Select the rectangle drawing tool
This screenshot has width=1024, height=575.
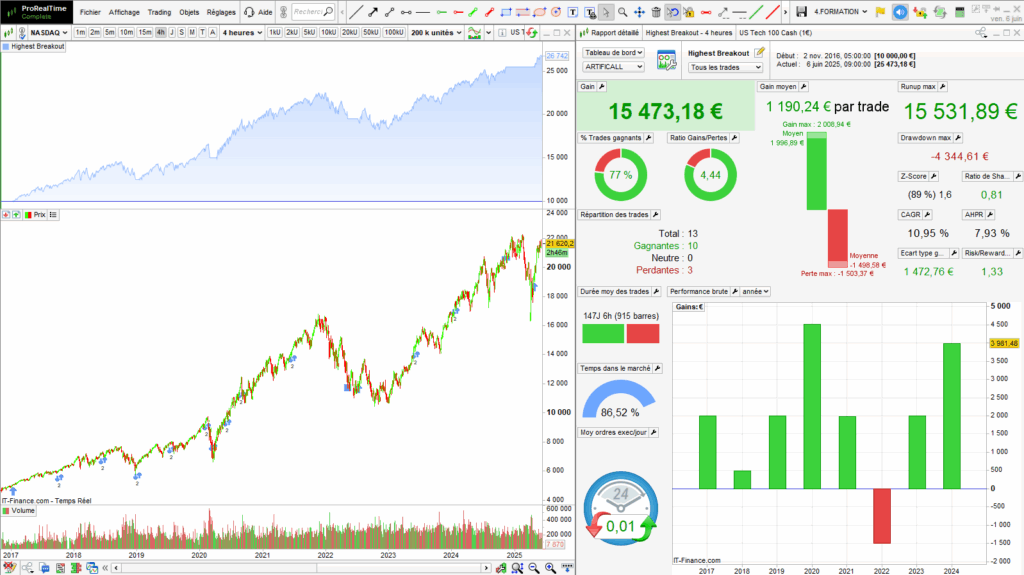tap(506, 12)
